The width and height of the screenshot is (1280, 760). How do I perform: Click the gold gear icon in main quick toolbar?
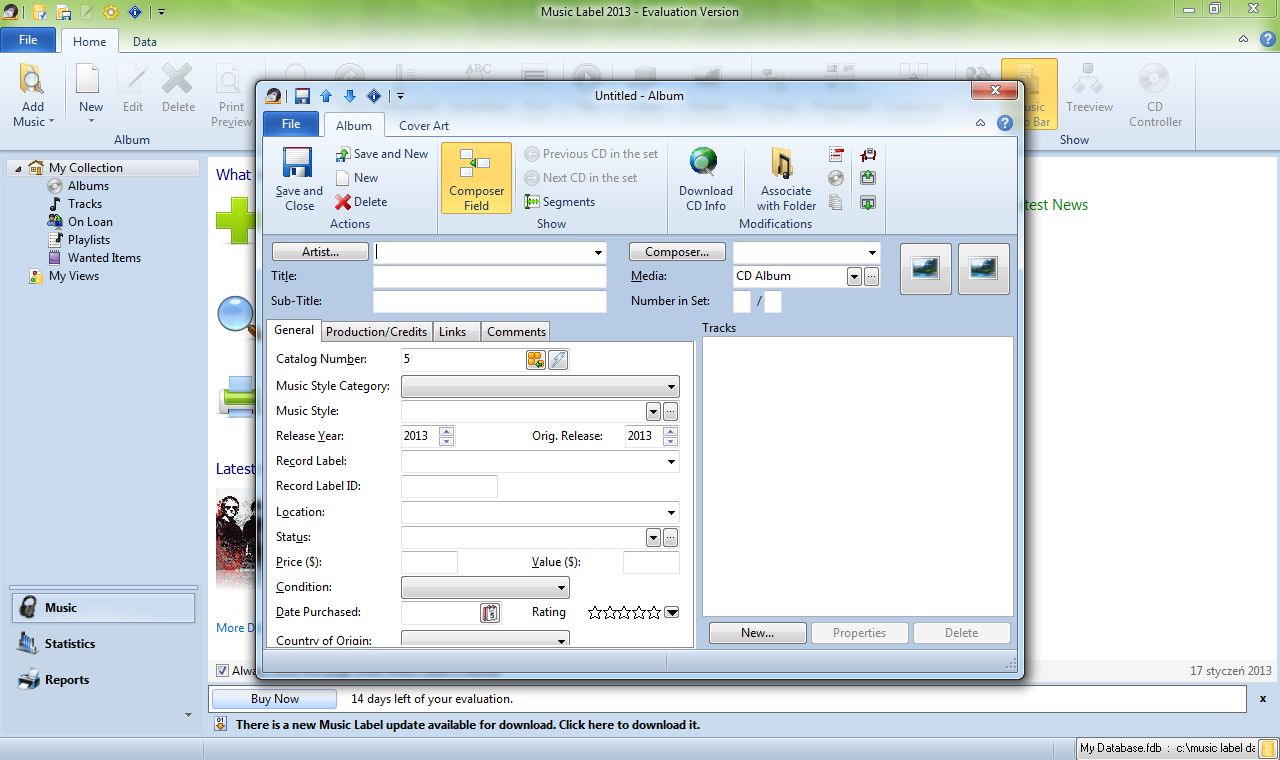coord(111,13)
